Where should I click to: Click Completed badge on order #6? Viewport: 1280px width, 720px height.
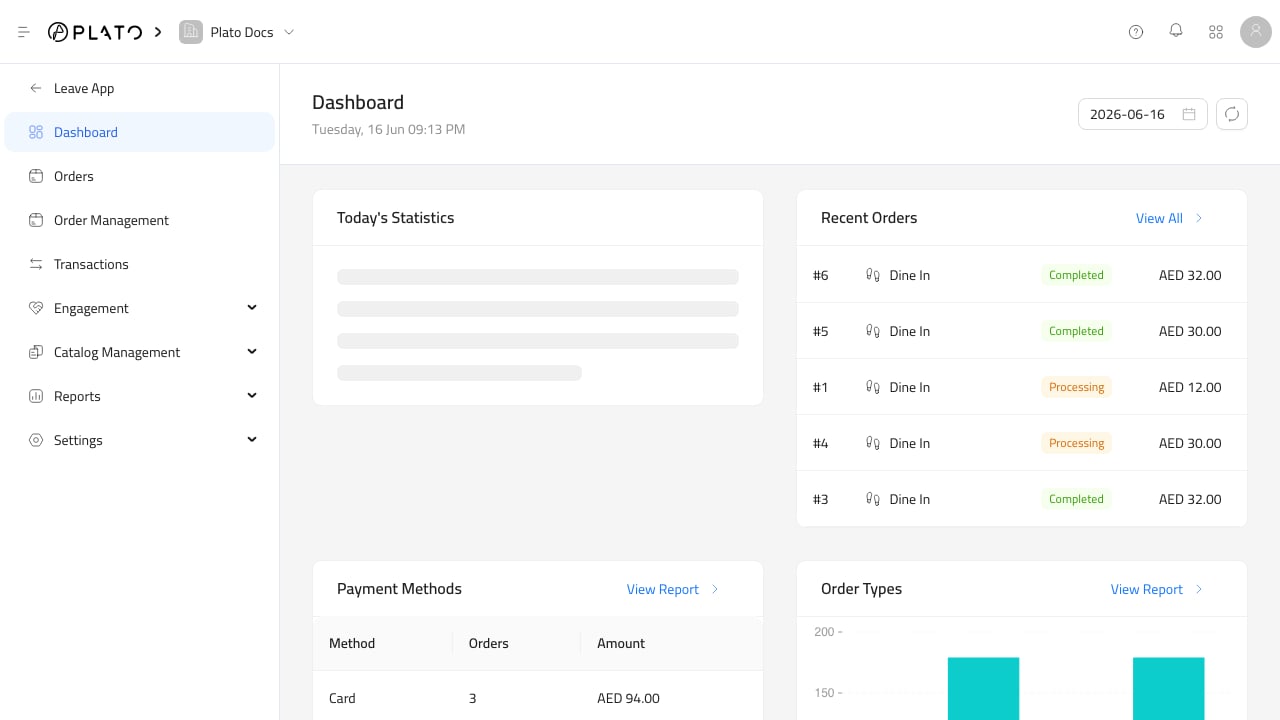(x=1076, y=275)
